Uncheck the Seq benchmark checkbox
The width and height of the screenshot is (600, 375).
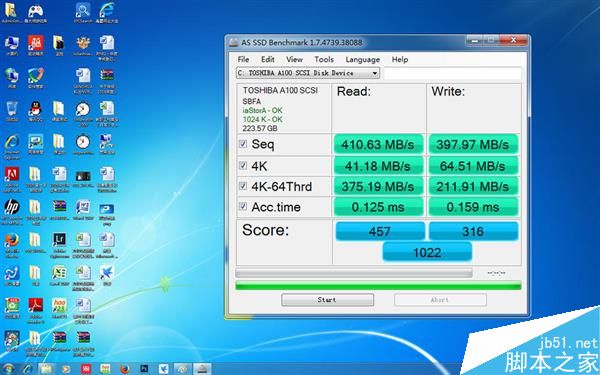click(243, 144)
